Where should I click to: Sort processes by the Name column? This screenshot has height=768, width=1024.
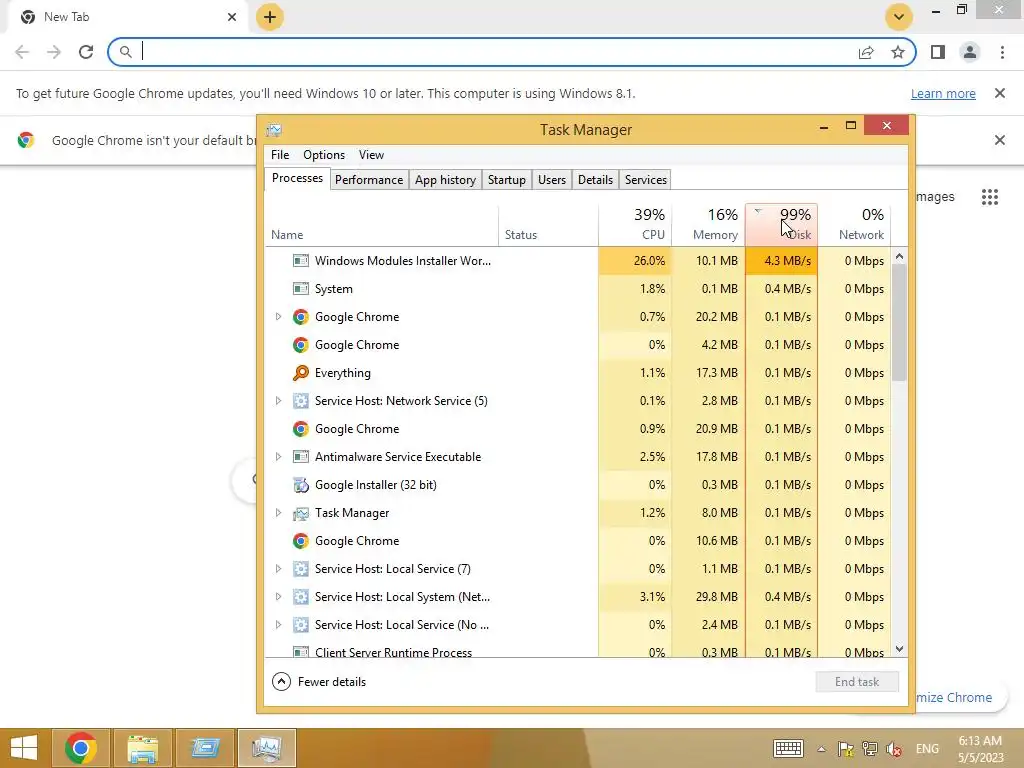382,225
